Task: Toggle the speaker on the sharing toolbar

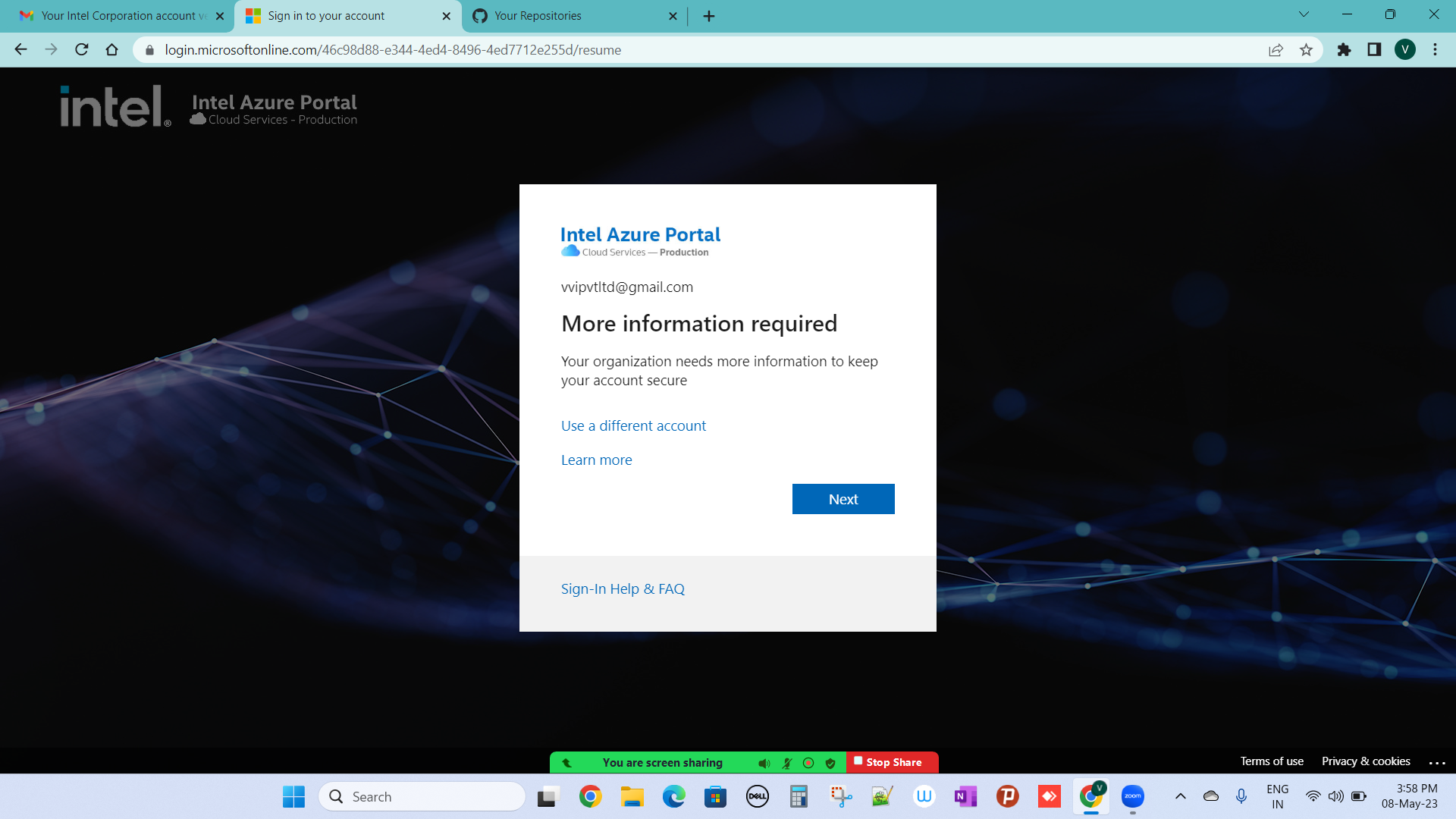Action: click(764, 763)
